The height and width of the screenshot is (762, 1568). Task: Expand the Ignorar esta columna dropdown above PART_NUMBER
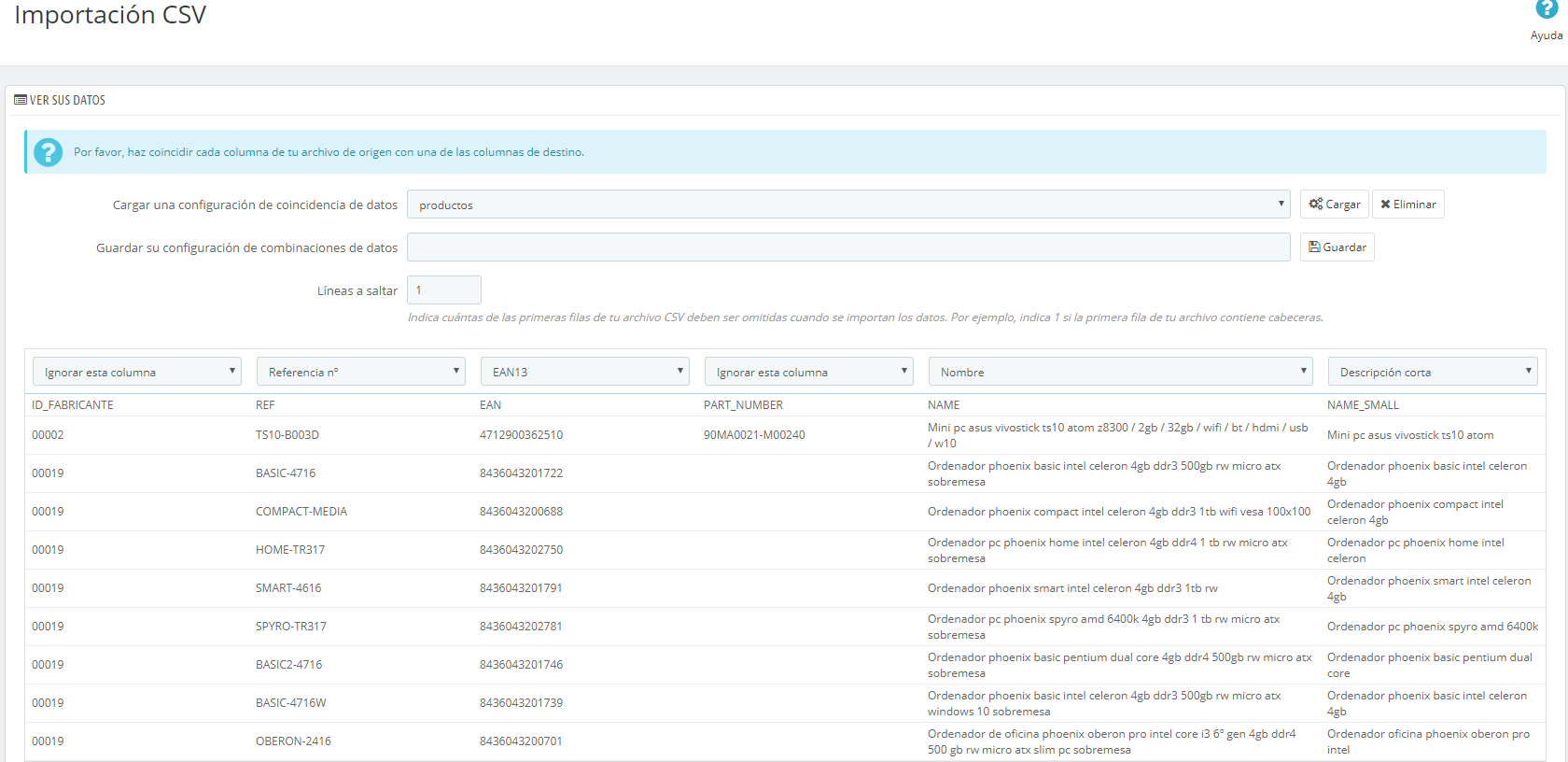click(x=809, y=372)
